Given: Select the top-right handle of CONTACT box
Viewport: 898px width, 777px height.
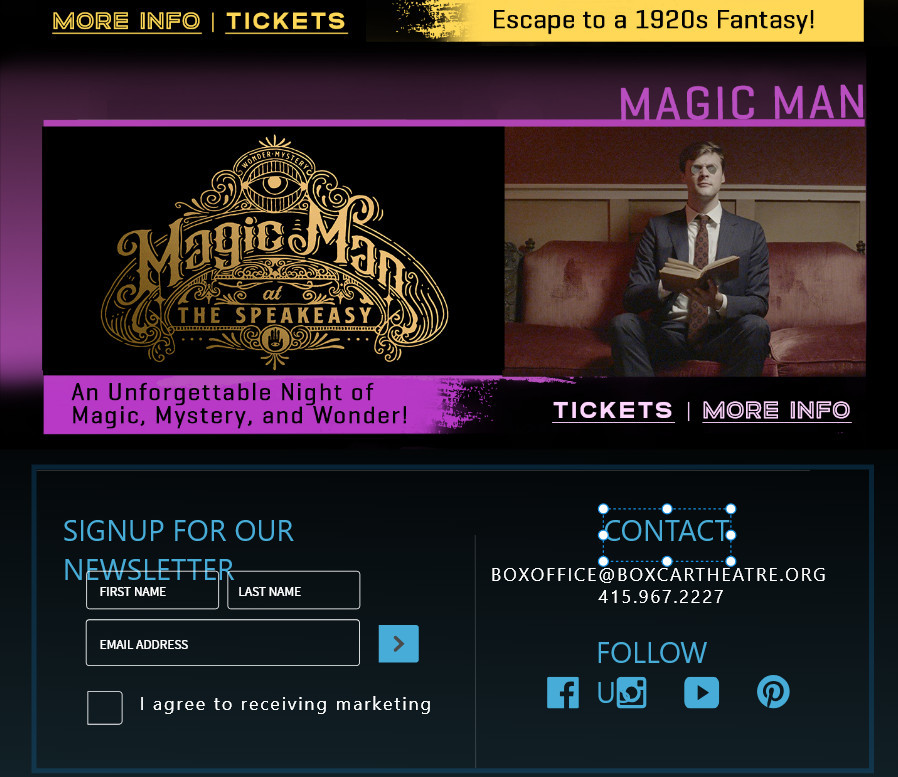Looking at the screenshot, I should [x=731, y=508].
